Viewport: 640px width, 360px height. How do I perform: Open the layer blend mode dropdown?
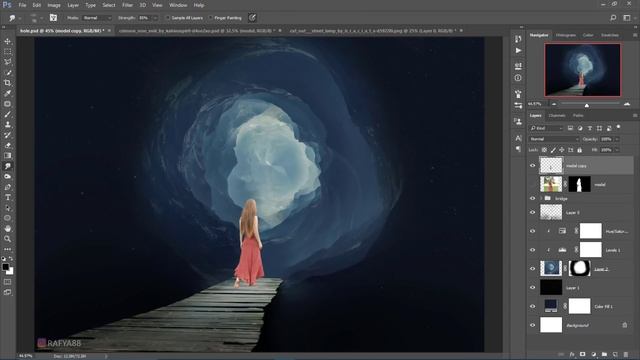coord(554,139)
